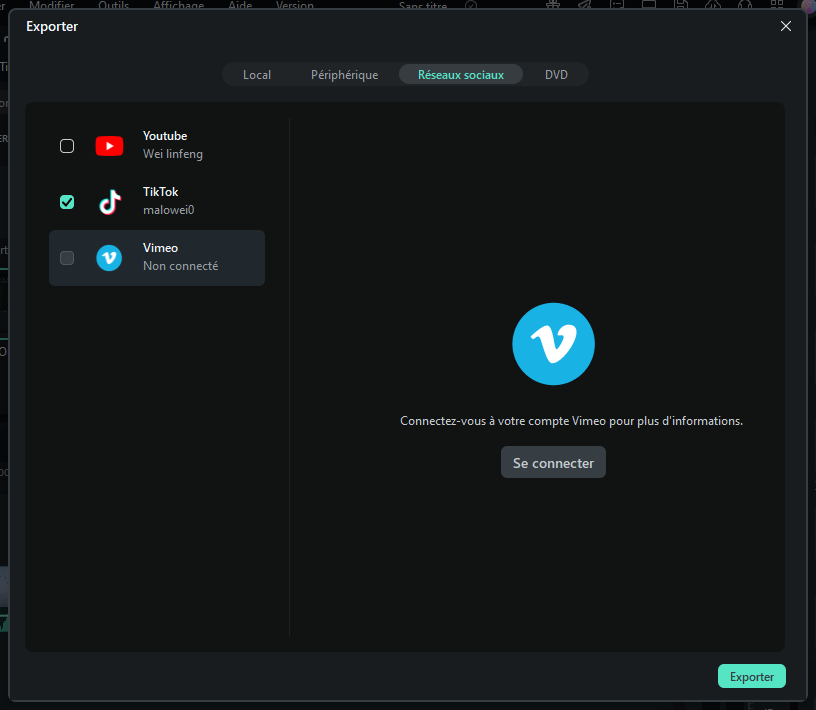816x710 pixels.
Task: Select the small Vimeo logo in list
Action: point(109,258)
